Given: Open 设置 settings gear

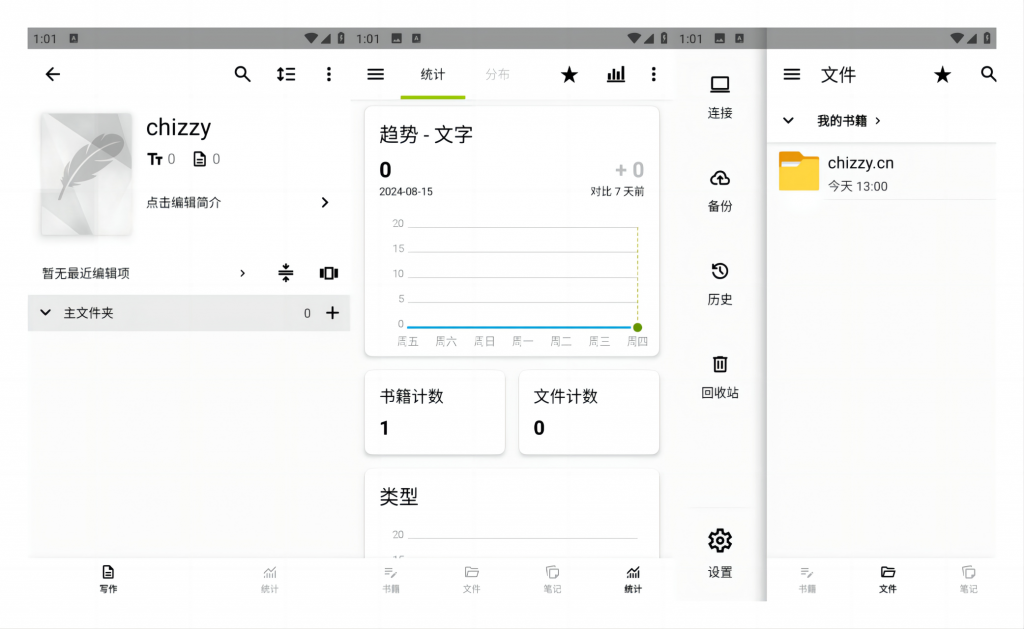Looking at the screenshot, I should [720, 553].
